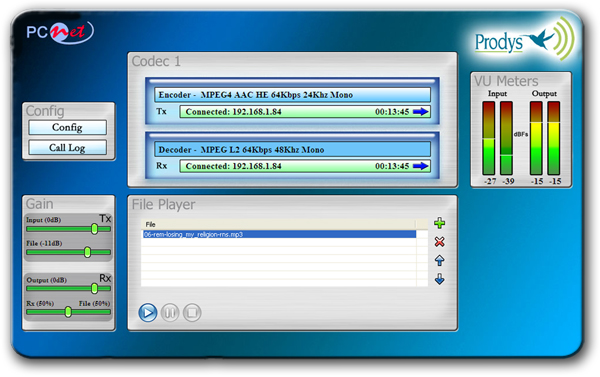The image size is (600, 377).
Task: Open the Call Log
Action: 67,148
